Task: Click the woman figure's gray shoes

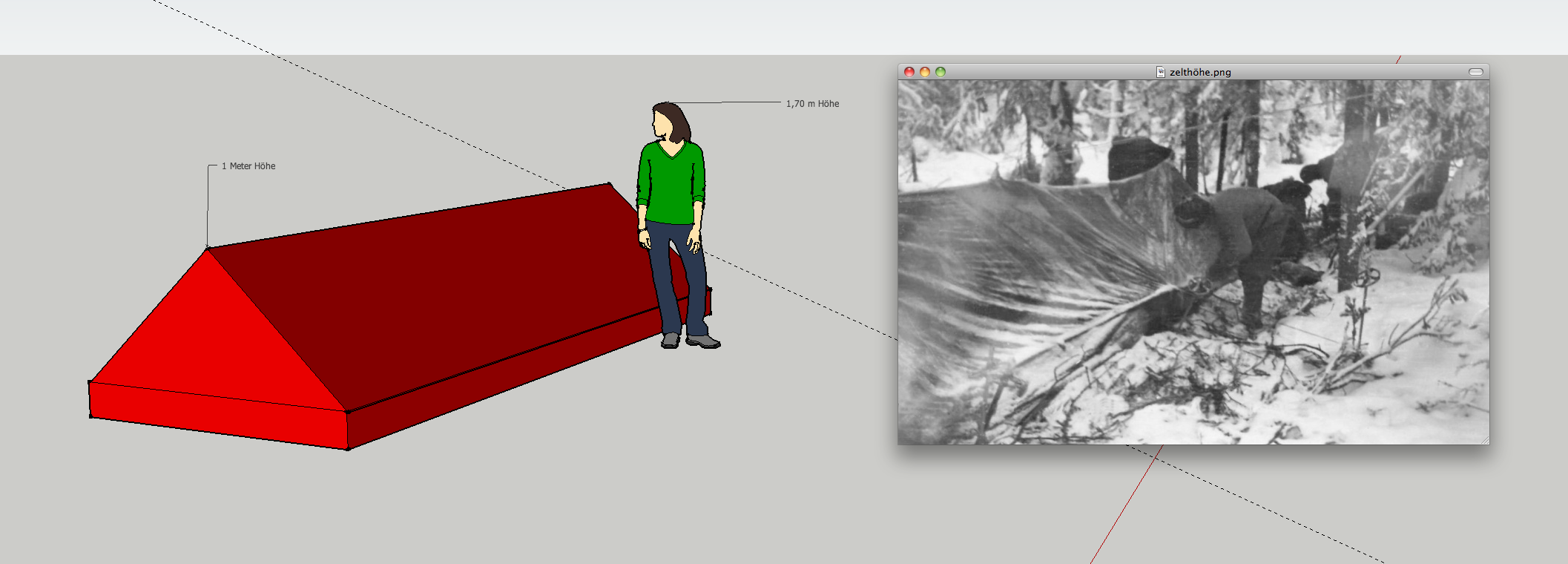Action: [x=701, y=341]
